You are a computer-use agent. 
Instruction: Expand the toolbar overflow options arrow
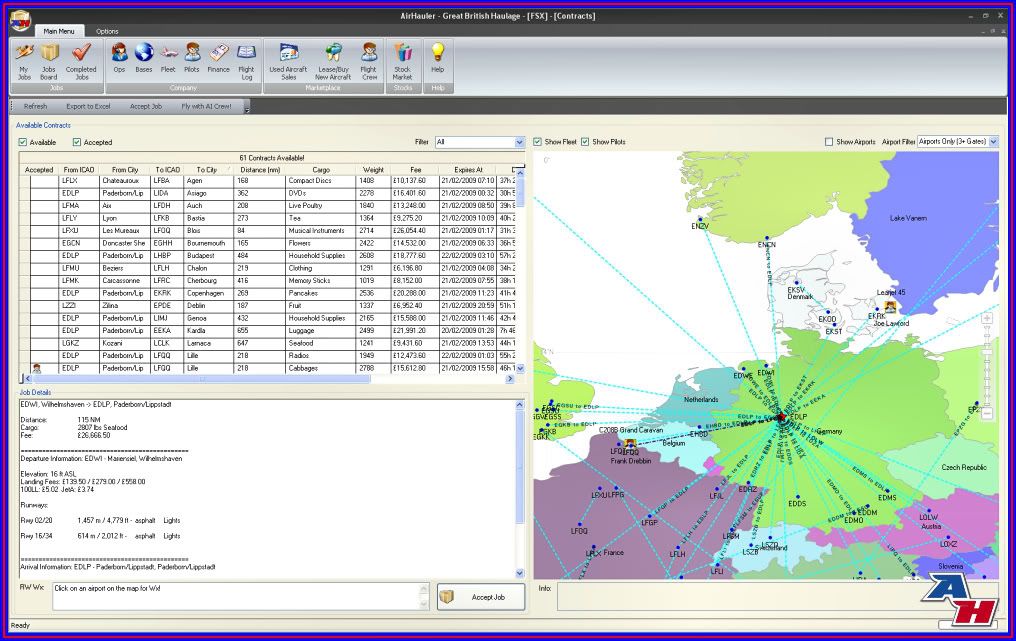pos(247,109)
